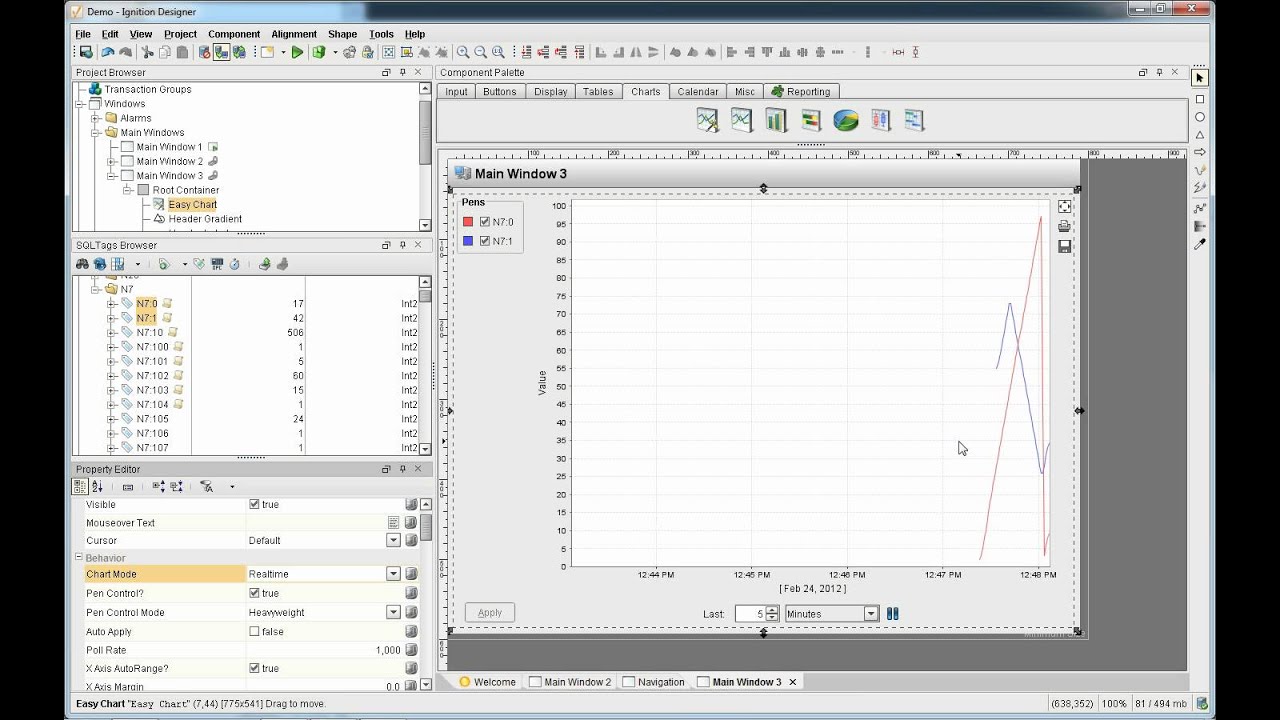Open the Minutes time unit dropdown

[x=871, y=614]
